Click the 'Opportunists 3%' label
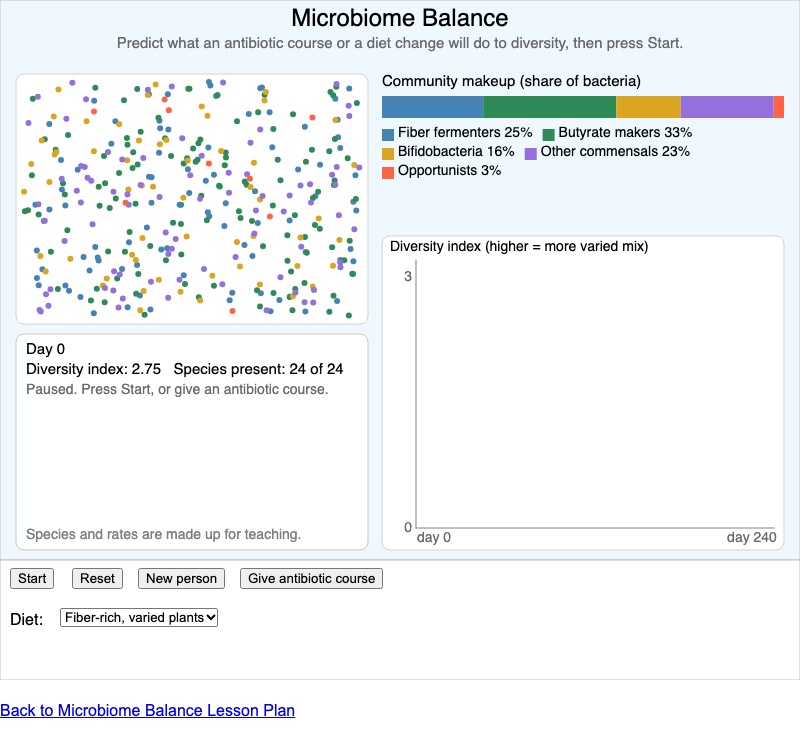The image size is (800, 740). (449, 170)
